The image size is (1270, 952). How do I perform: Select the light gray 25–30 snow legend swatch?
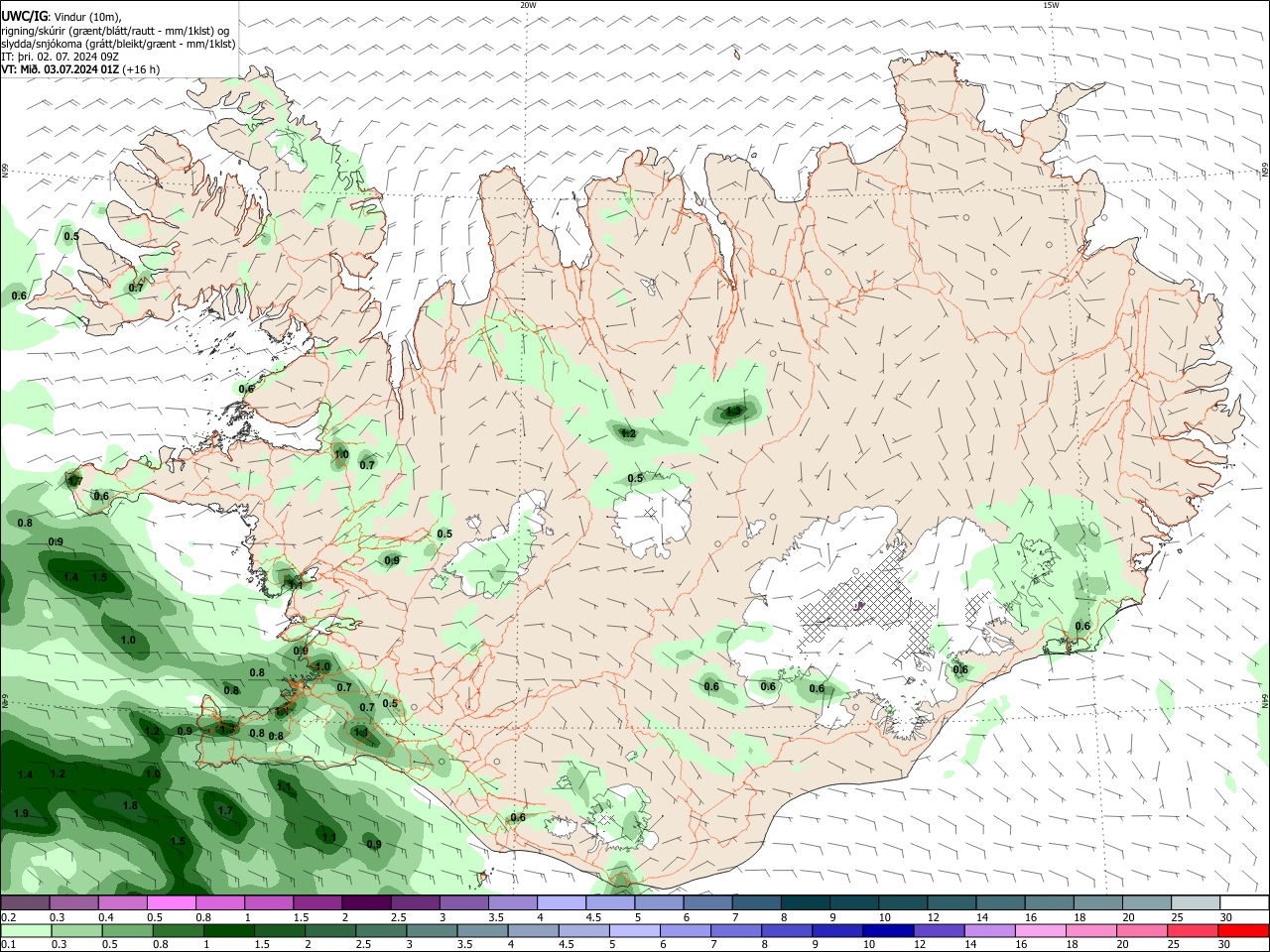tap(1195, 903)
